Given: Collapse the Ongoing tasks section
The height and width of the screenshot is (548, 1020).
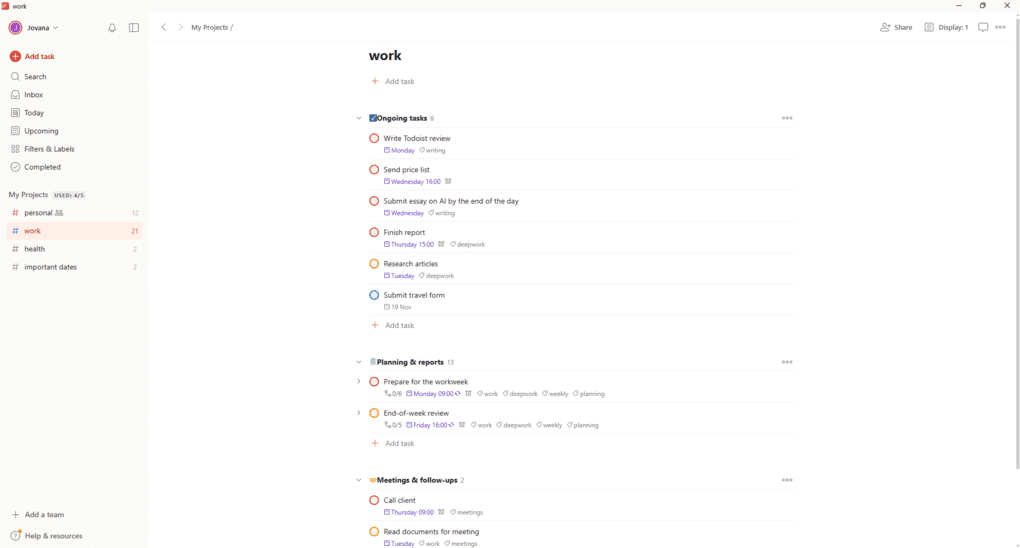Looking at the screenshot, I should (x=358, y=118).
